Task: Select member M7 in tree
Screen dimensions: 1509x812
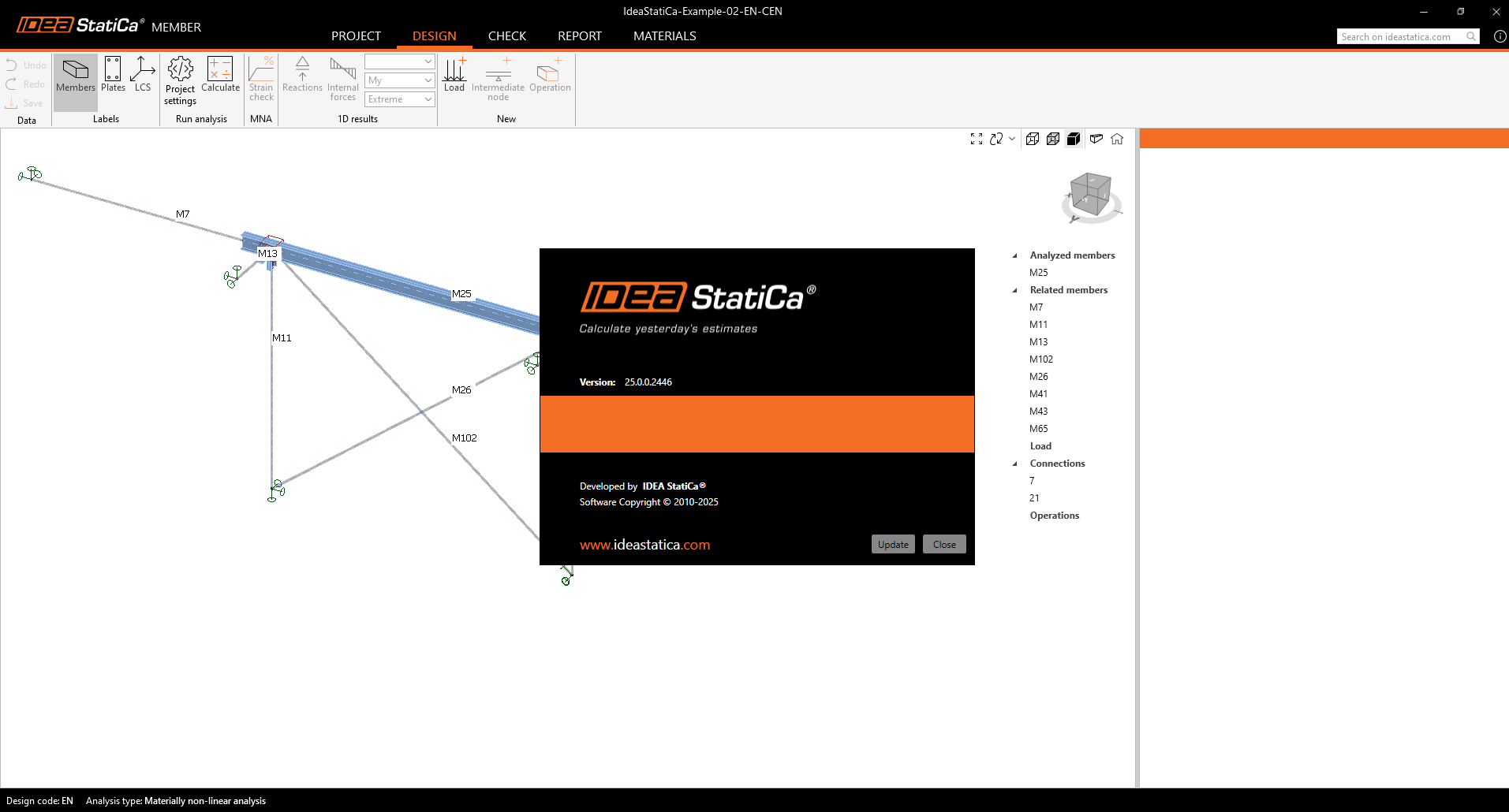Action: click(1036, 307)
